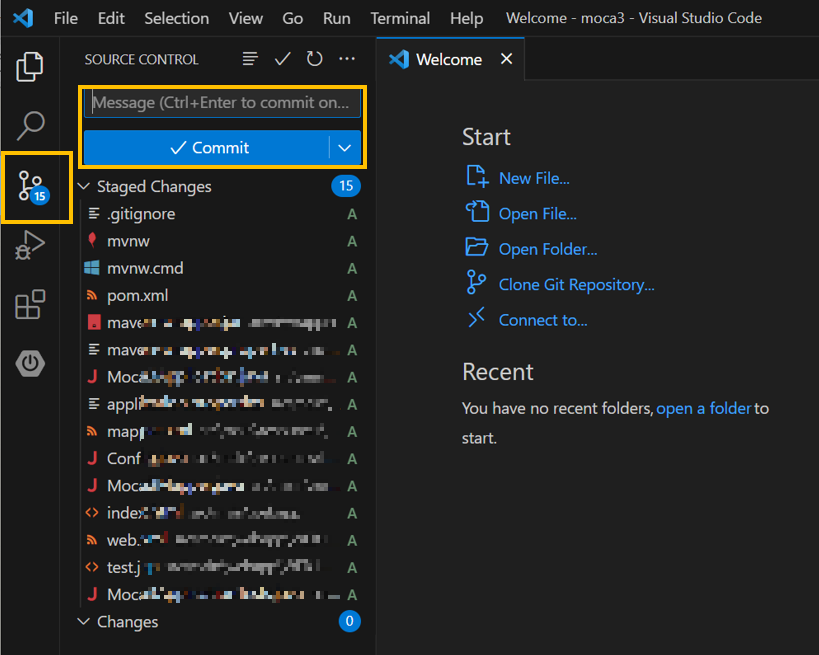
Task: Collapse the Staged Changes section
Action: [x=84, y=186]
